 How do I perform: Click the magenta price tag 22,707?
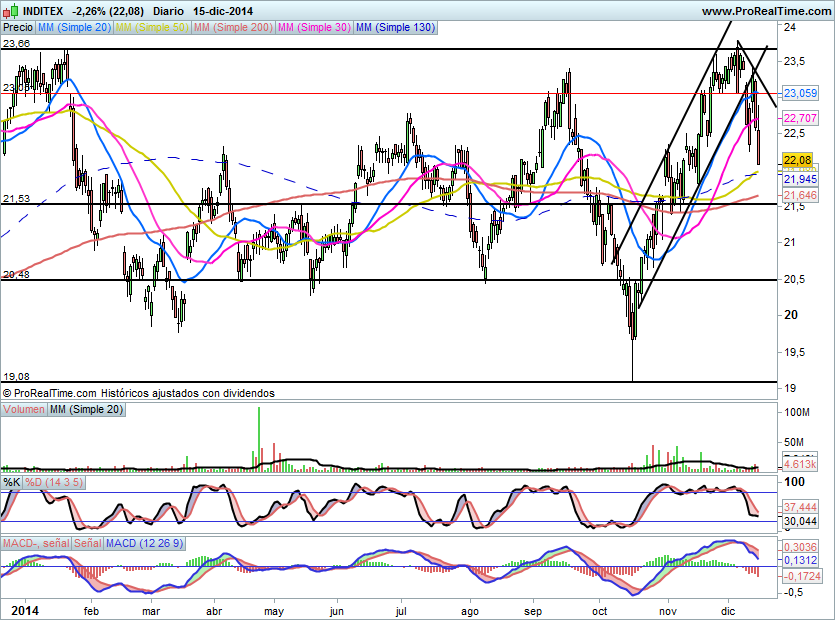[x=800, y=118]
